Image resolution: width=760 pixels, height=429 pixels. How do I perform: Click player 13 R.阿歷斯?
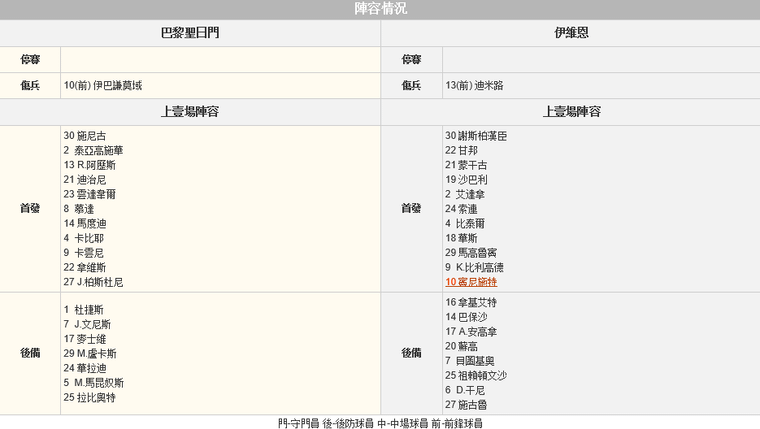point(90,165)
